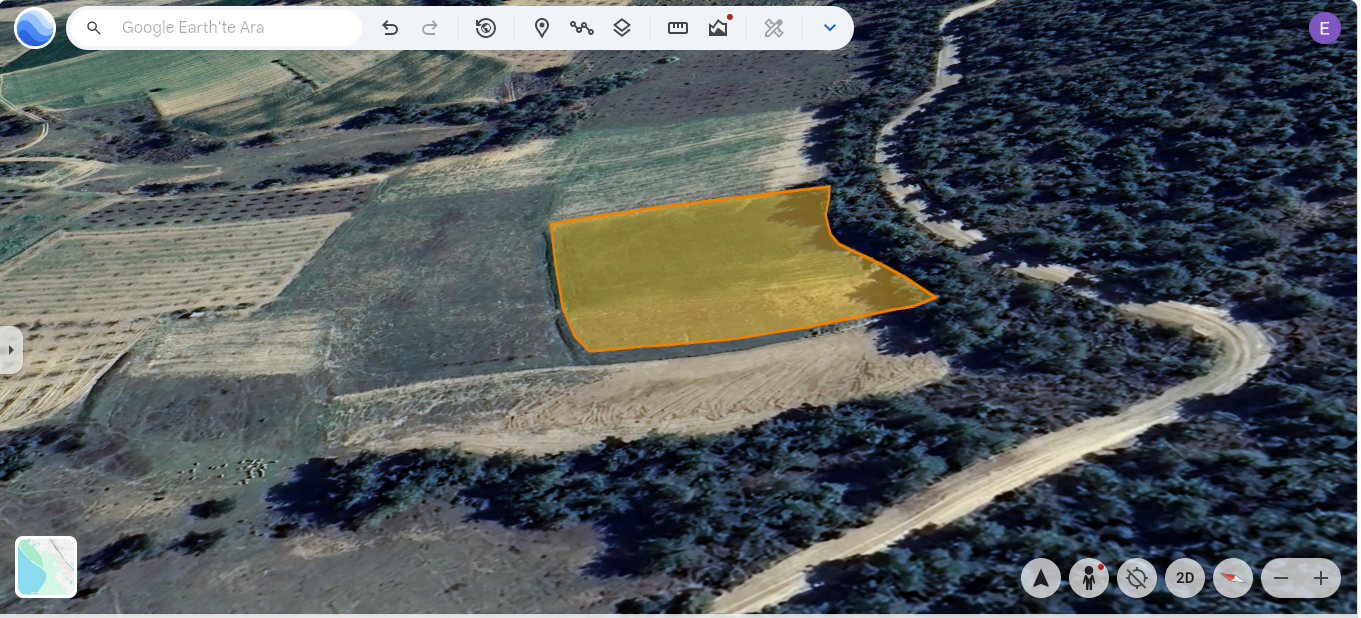
Task: Click the imagery icon with red dot
Action: 718,28
